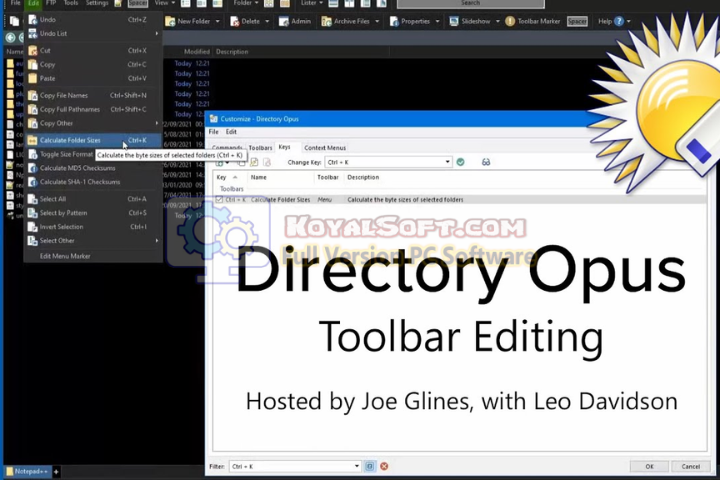
Task: Click Calculate Folder Sizes menu item
Action: coord(94,140)
